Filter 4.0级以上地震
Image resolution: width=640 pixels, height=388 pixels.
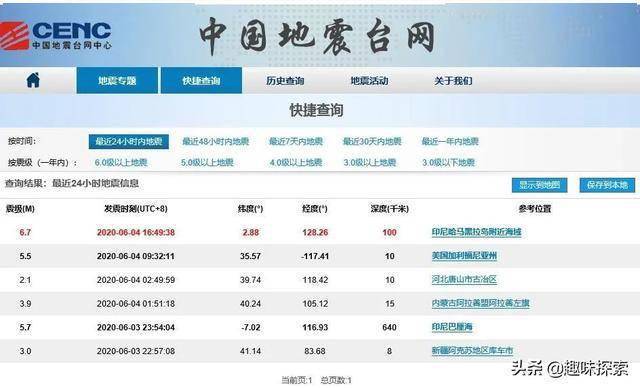click(296, 162)
